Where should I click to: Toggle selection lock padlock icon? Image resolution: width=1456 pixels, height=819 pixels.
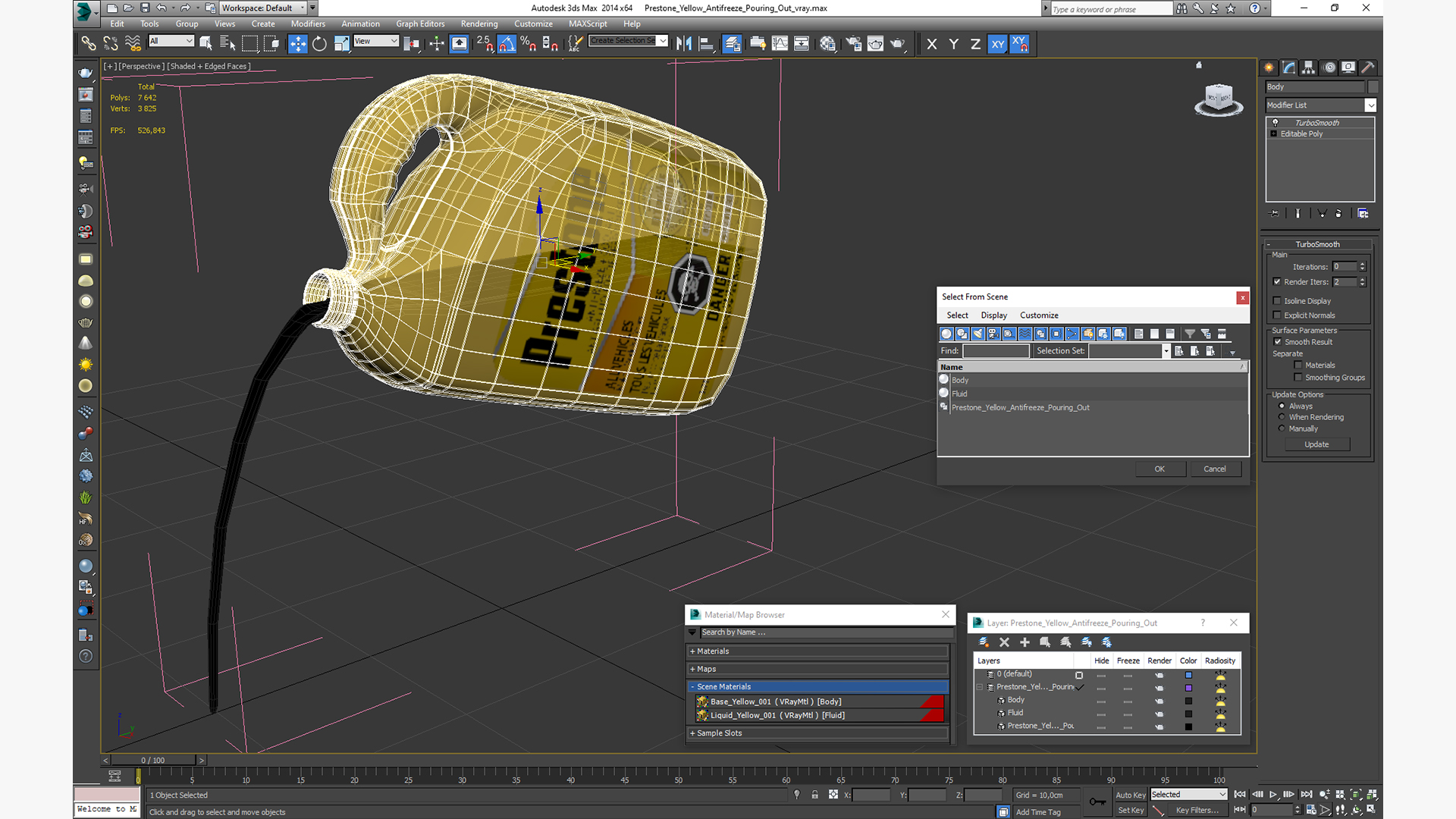(x=814, y=795)
